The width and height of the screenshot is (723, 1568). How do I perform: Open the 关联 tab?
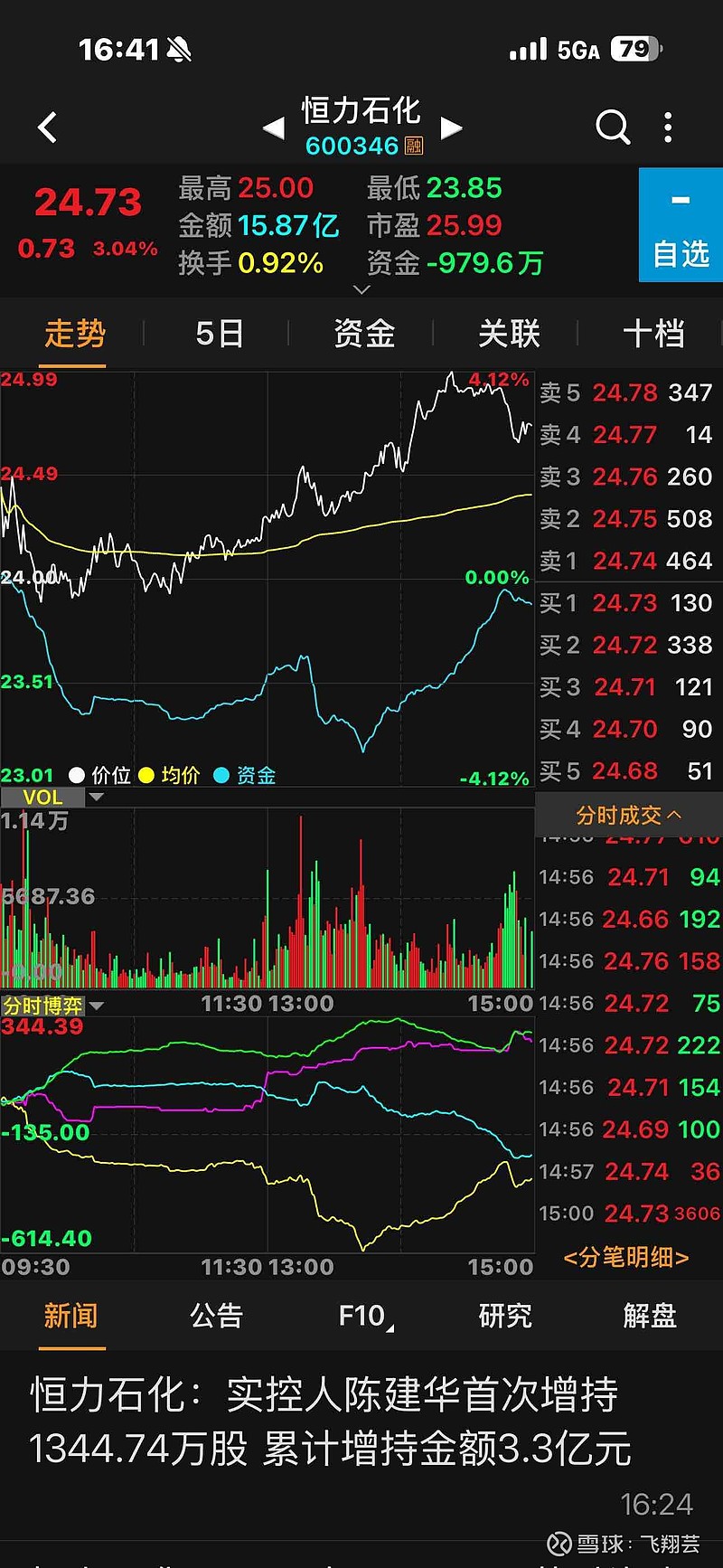click(509, 334)
